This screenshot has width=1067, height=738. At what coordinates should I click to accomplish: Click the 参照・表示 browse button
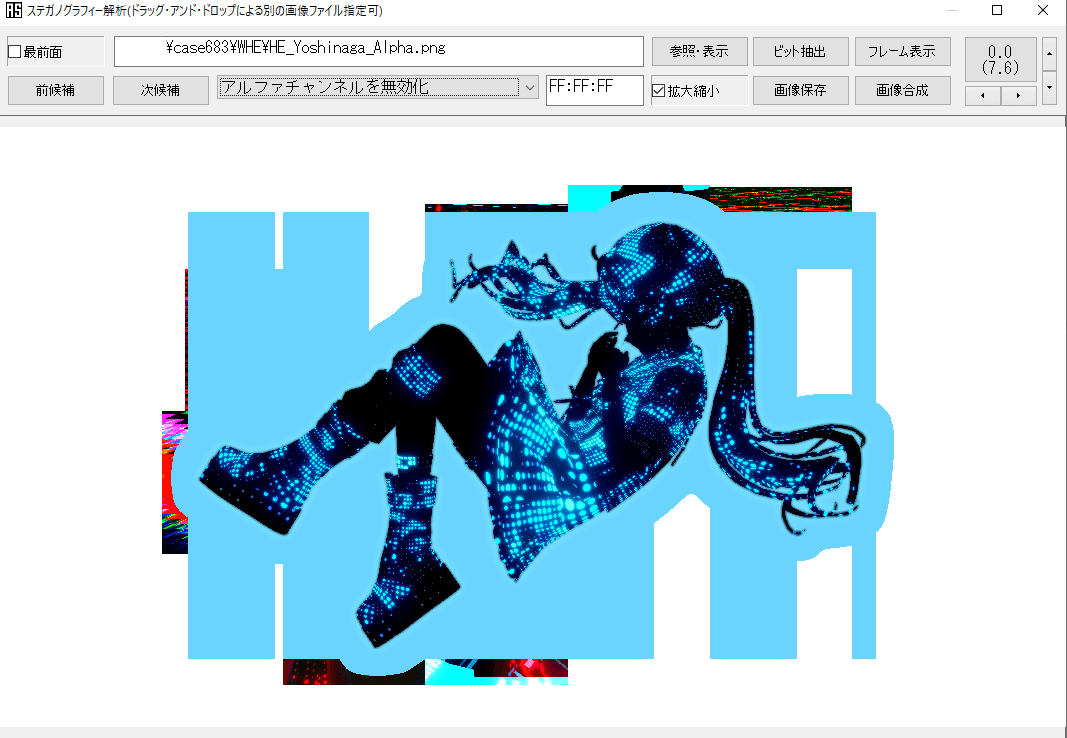[700, 51]
